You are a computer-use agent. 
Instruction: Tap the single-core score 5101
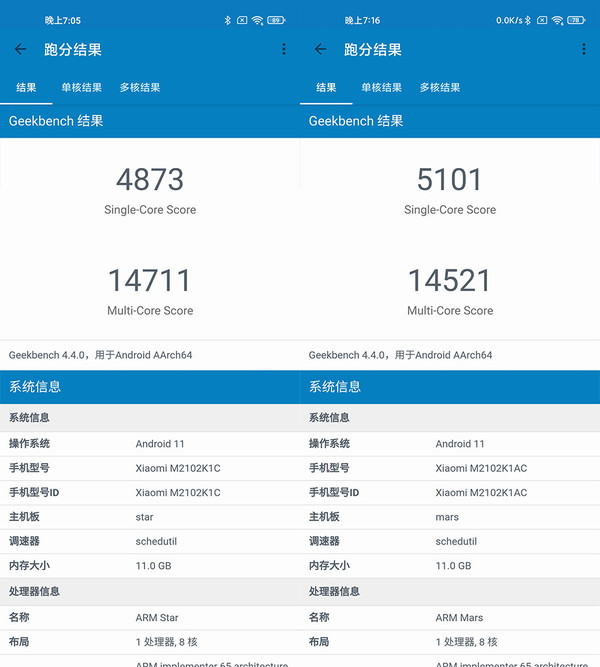pos(450,179)
